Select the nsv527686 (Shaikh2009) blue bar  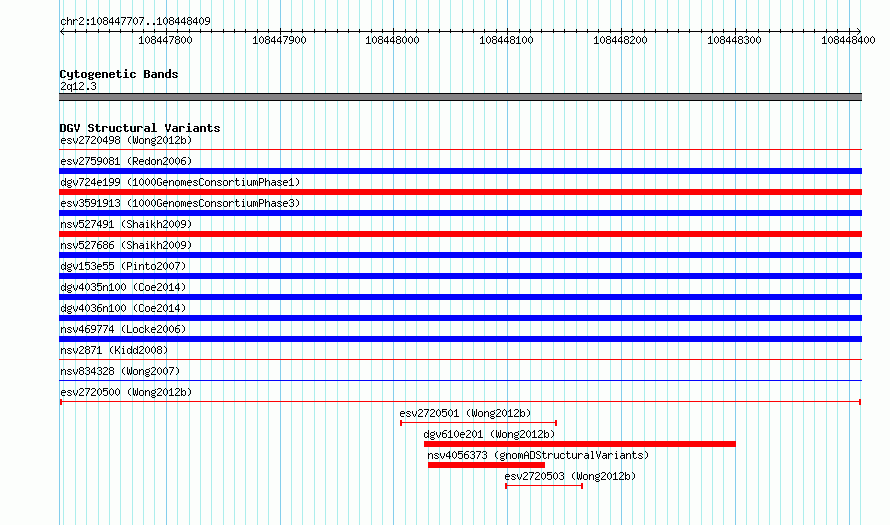click(x=460, y=255)
